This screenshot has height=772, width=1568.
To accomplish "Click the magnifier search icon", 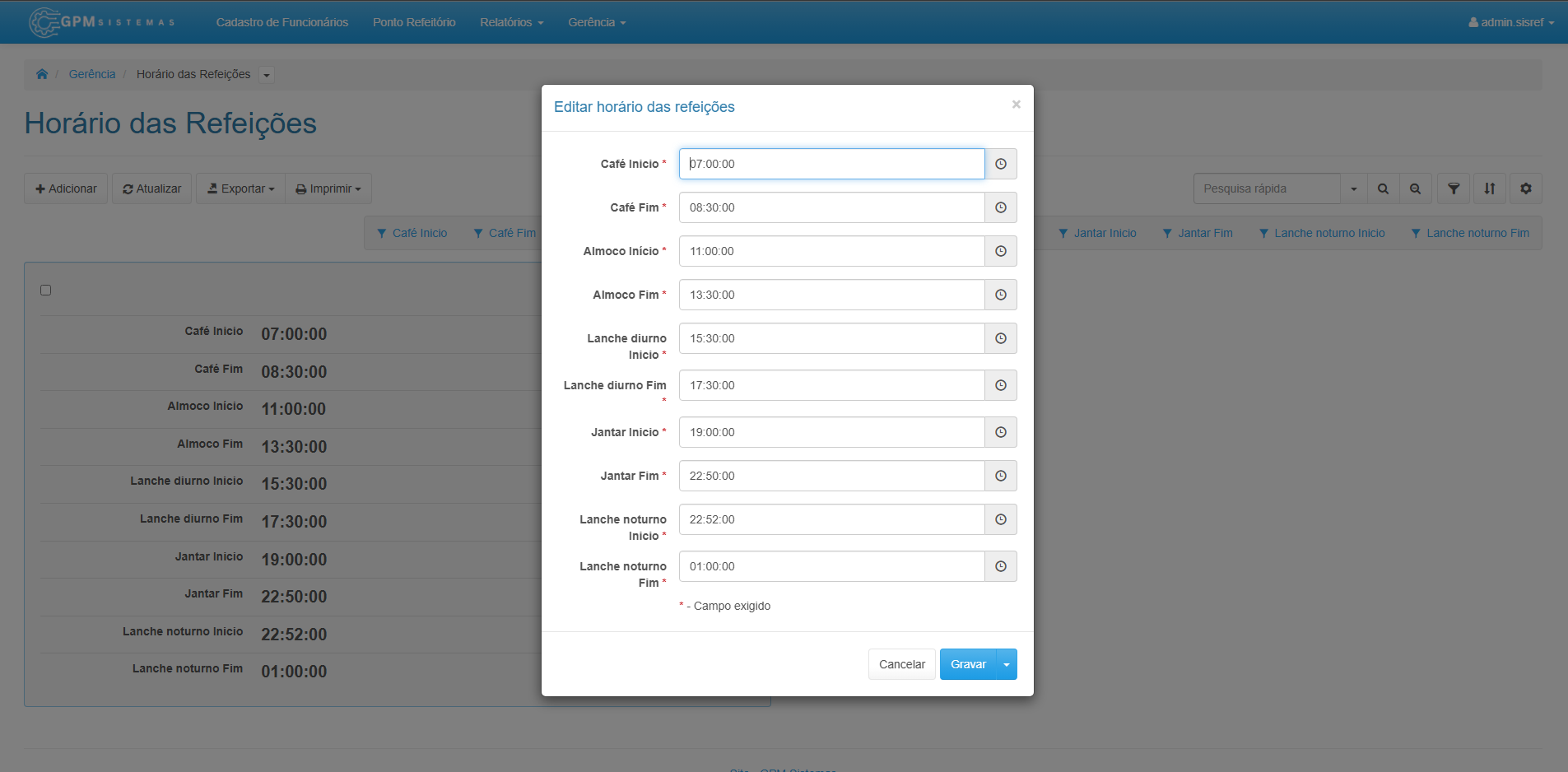I will point(1384,188).
